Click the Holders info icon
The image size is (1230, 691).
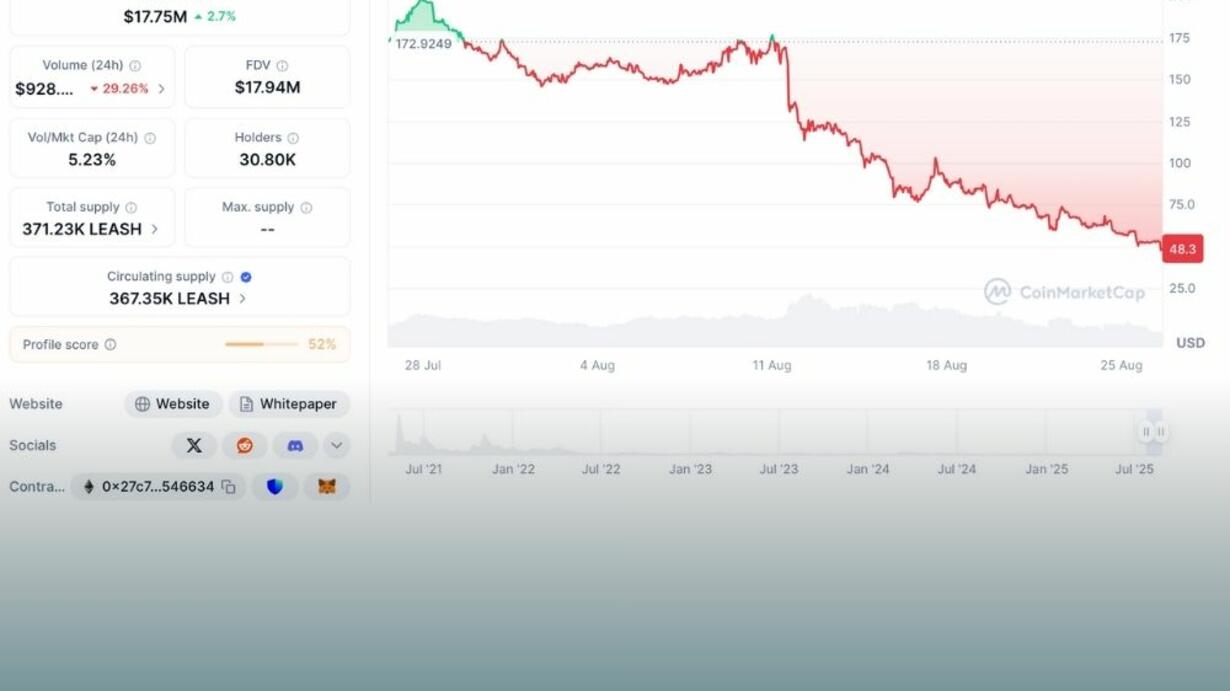click(x=293, y=138)
